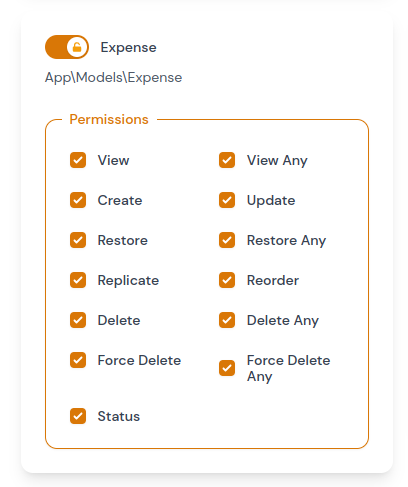Image resolution: width=408 pixels, height=487 pixels.
Task: Uncheck the Restore permission
Action: [x=78, y=240]
